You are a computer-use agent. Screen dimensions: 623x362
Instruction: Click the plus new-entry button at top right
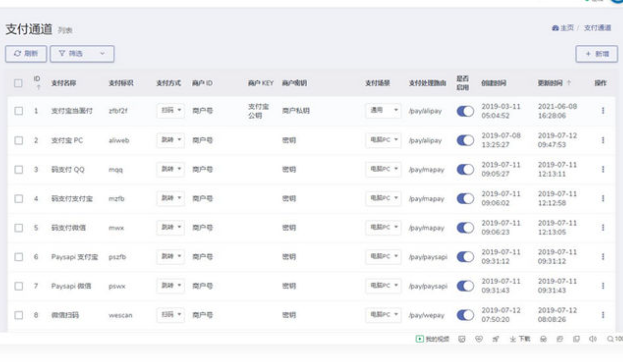(596, 54)
